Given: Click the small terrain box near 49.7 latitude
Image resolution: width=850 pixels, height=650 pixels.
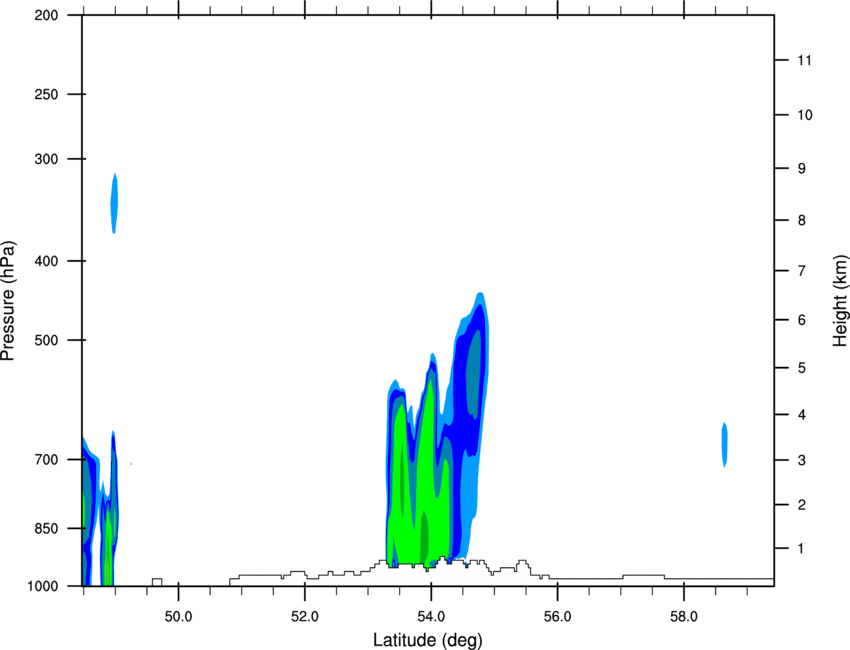Looking at the screenshot, I should pyautogui.click(x=157, y=582).
